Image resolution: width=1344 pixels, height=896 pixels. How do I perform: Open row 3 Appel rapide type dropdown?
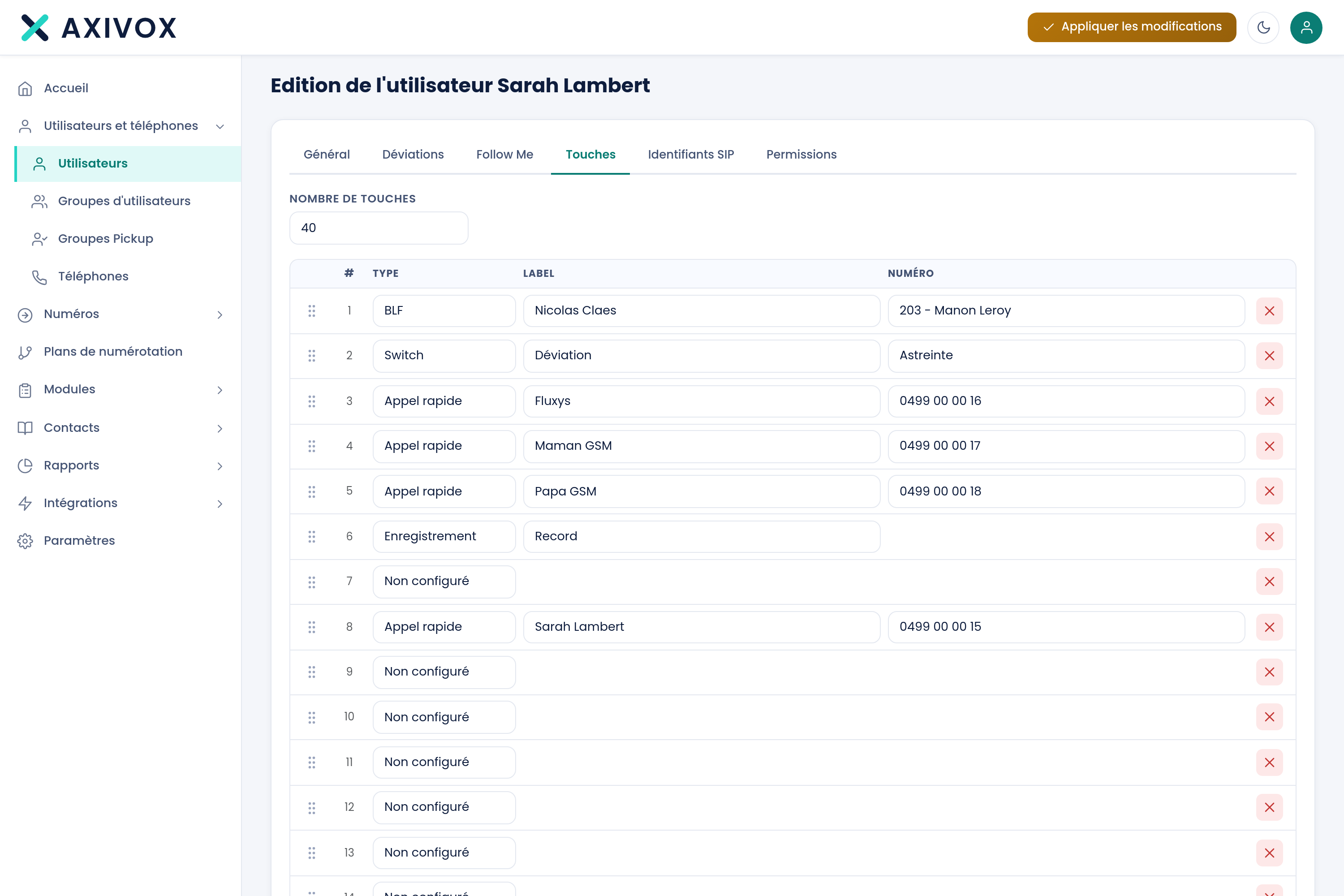(x=444, y=401)
